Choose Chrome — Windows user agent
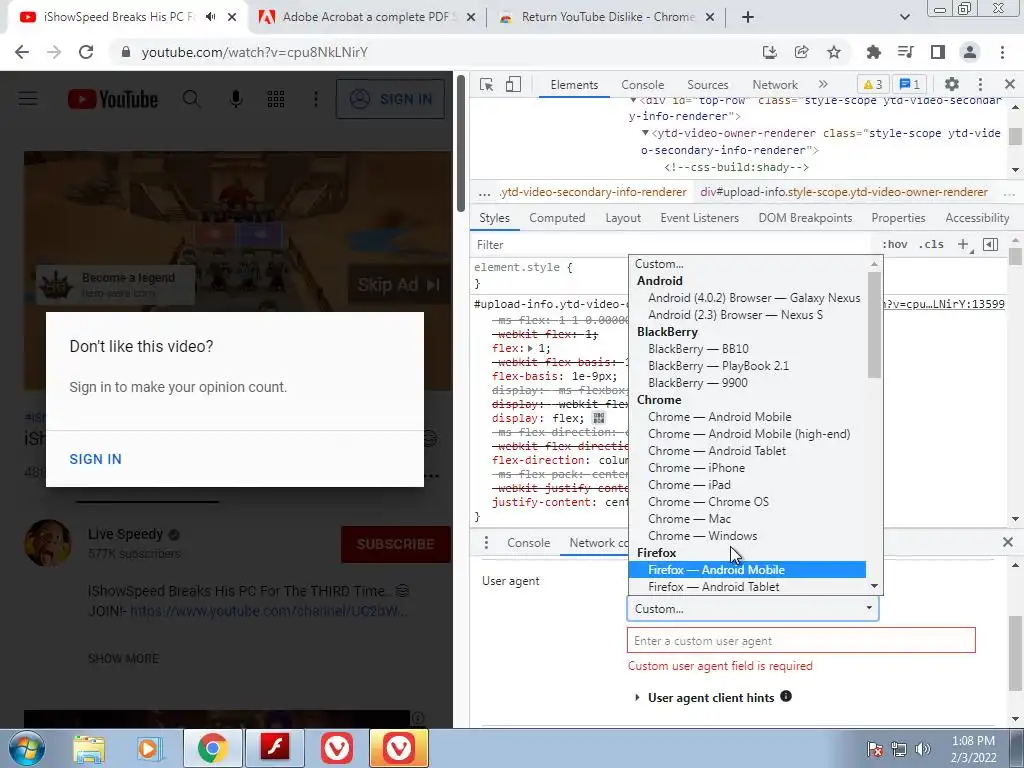 747,536
